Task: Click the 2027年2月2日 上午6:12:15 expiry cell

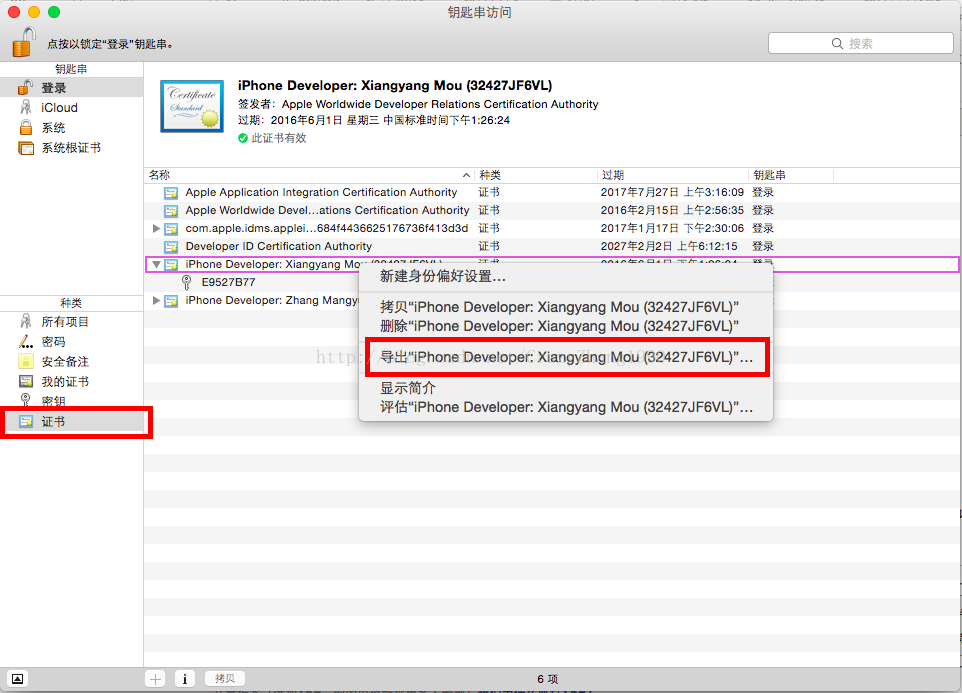Action: point(669,246)
